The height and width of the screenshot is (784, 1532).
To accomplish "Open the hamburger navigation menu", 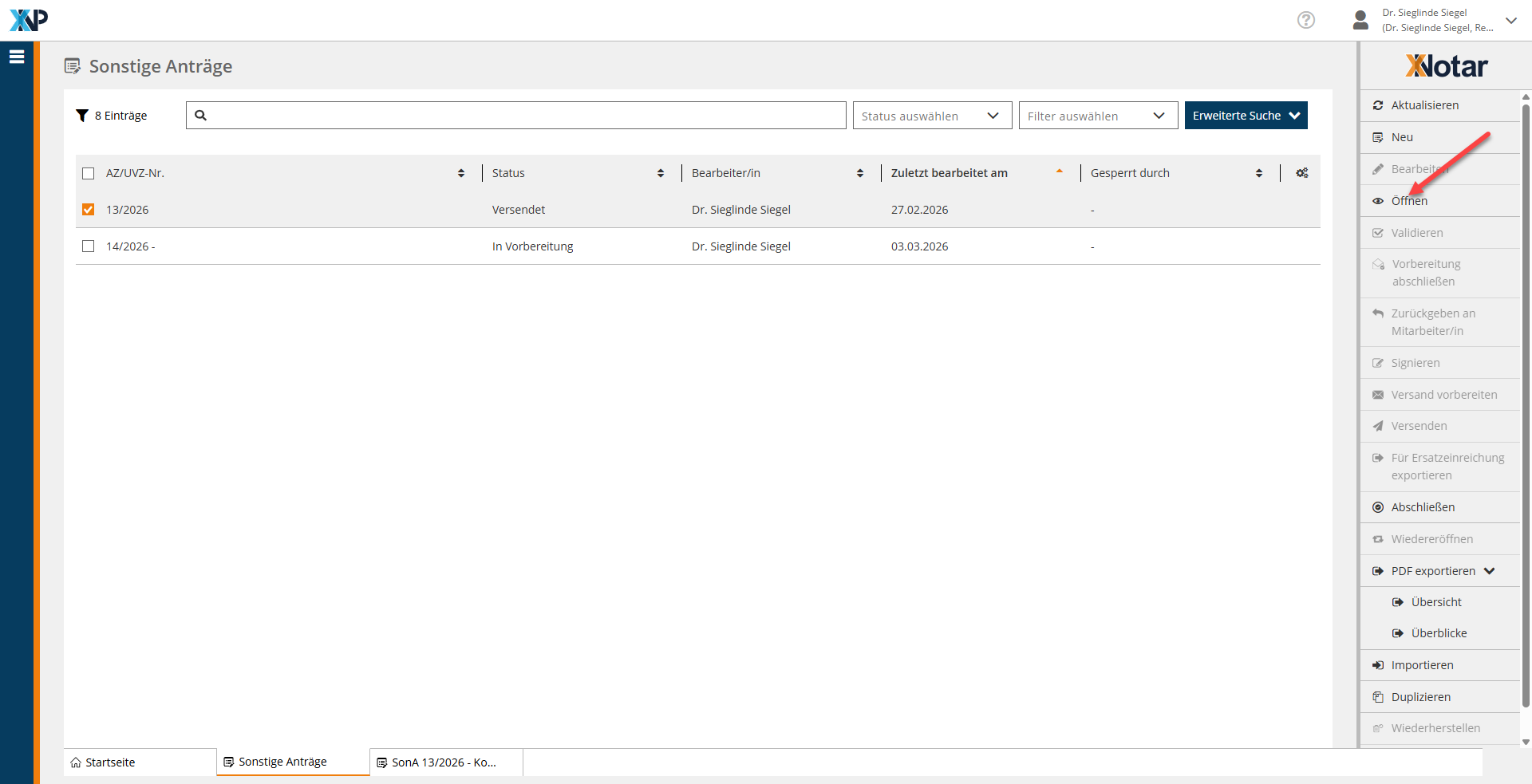I will point(17,57).
